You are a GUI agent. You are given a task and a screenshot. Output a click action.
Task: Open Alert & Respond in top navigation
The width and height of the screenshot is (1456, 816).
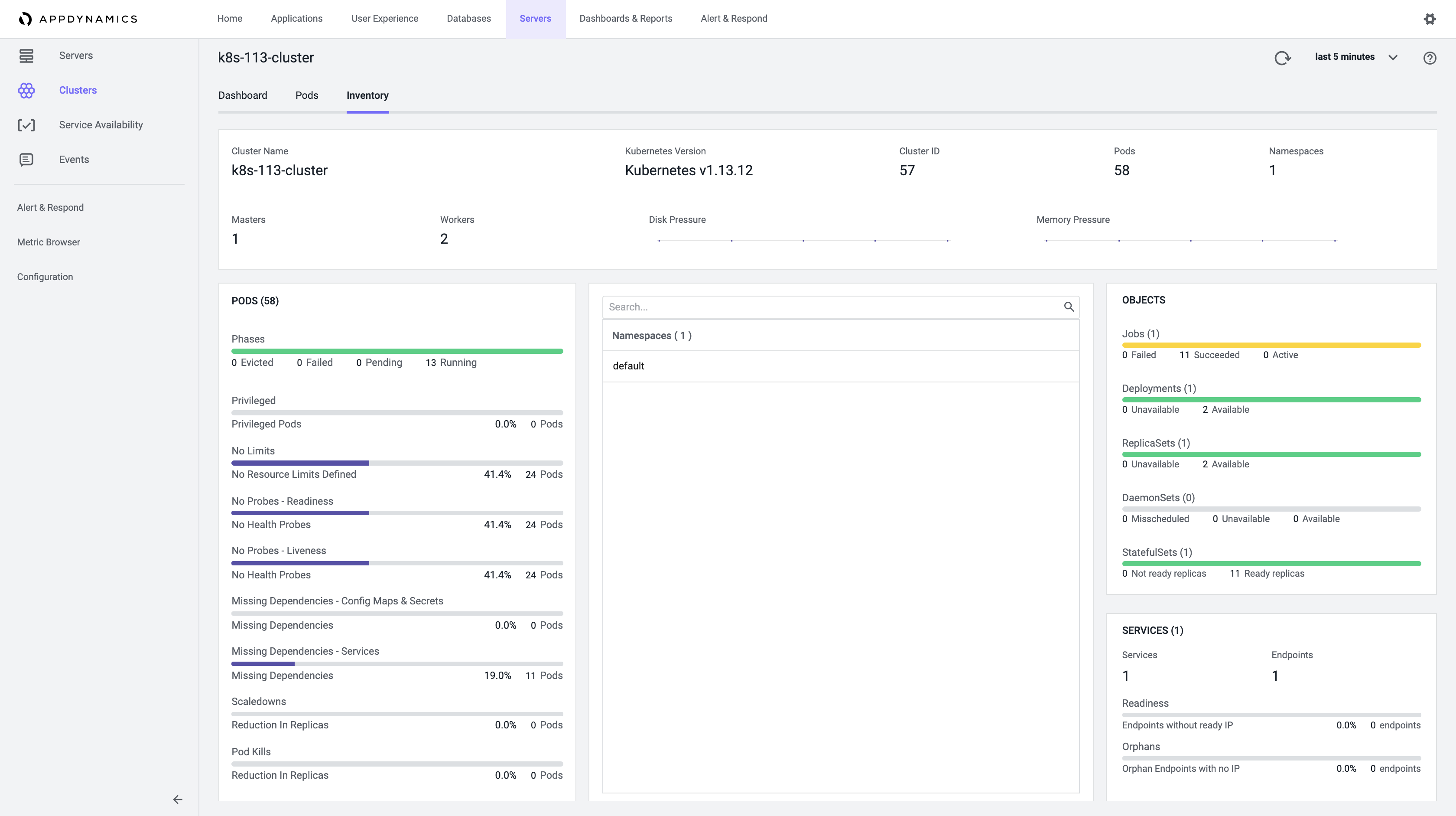(734, 19)
